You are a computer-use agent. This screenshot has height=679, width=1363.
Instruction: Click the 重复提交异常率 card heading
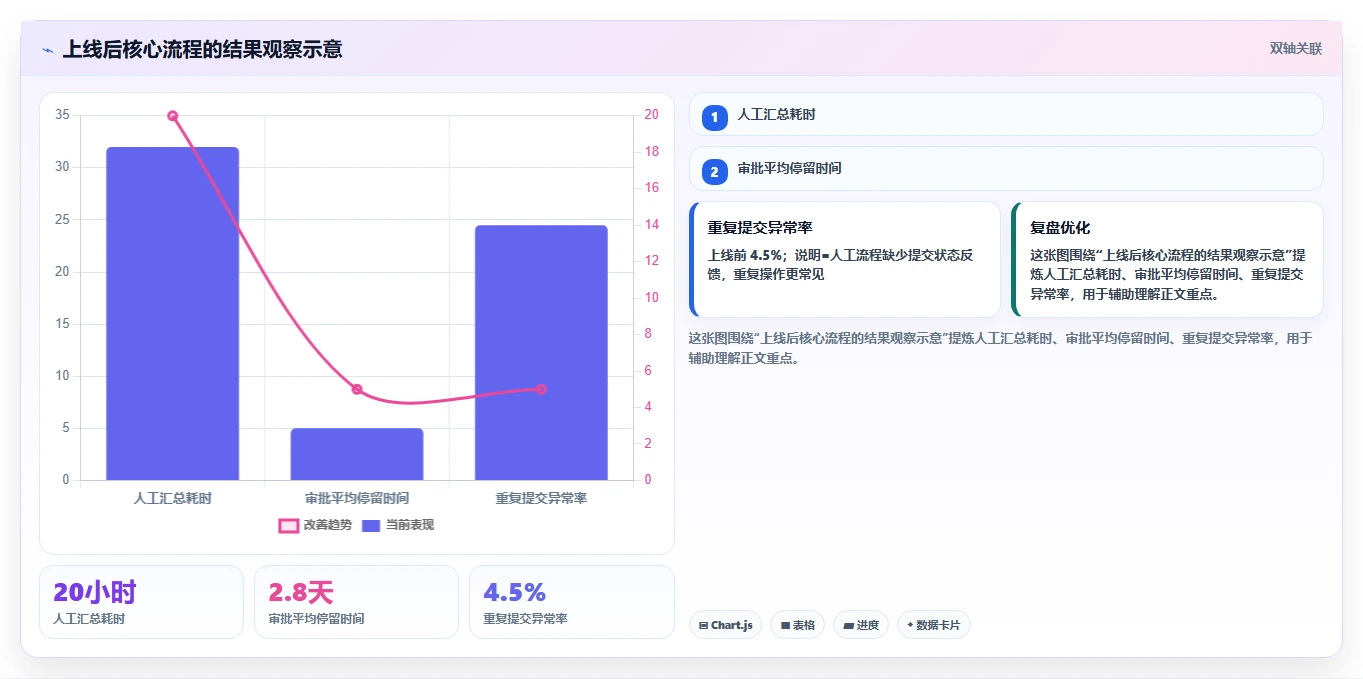pyautogui.click(x=760, y=228)
